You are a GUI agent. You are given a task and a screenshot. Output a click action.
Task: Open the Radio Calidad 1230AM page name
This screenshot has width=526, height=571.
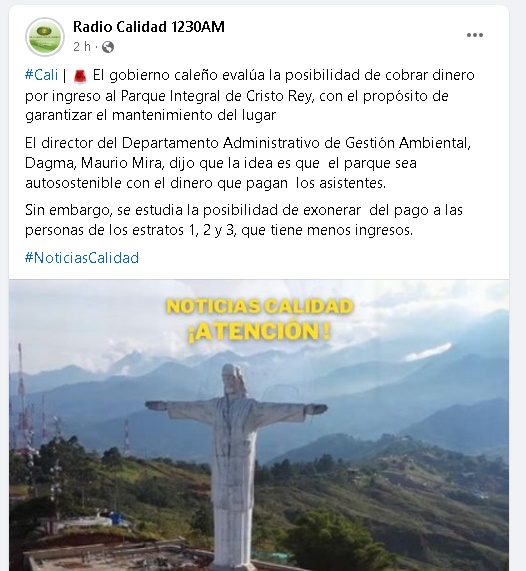(149, 27)
